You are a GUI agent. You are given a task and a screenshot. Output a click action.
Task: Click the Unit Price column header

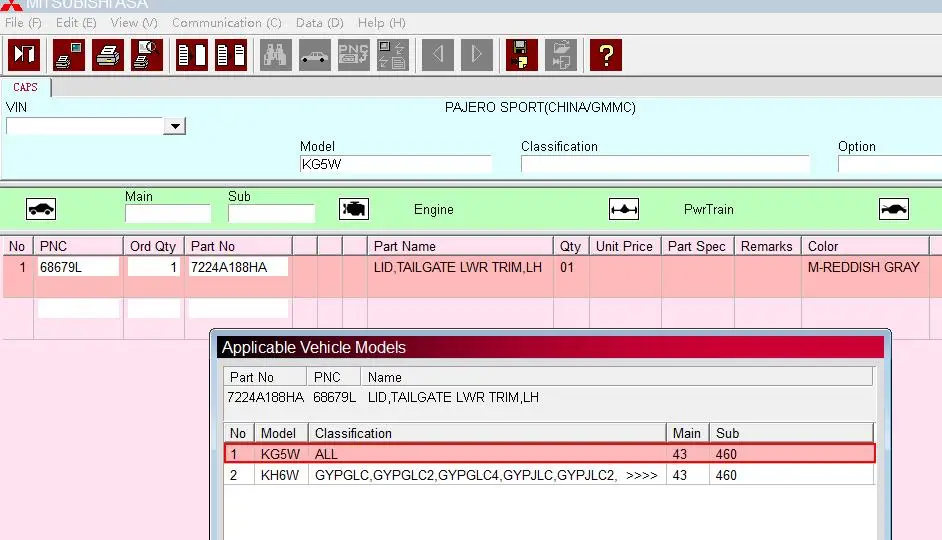coord(625,246)
